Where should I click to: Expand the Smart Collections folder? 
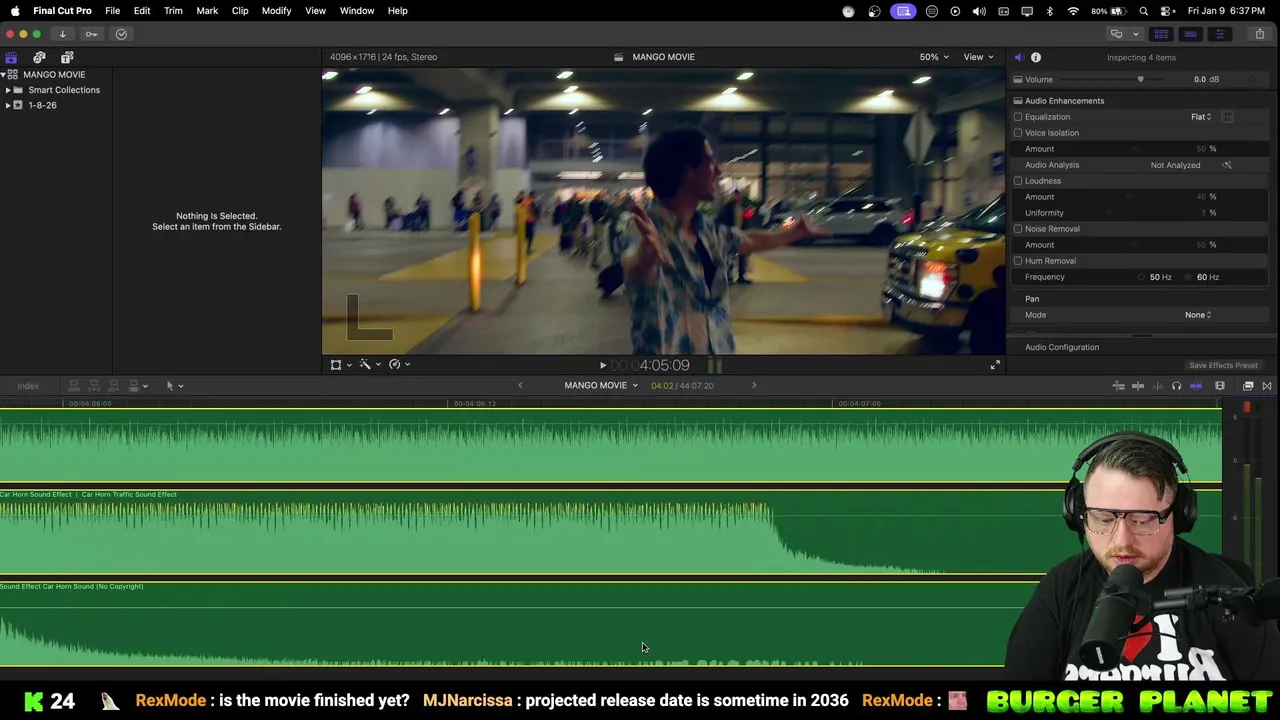[x=8, y=90]
